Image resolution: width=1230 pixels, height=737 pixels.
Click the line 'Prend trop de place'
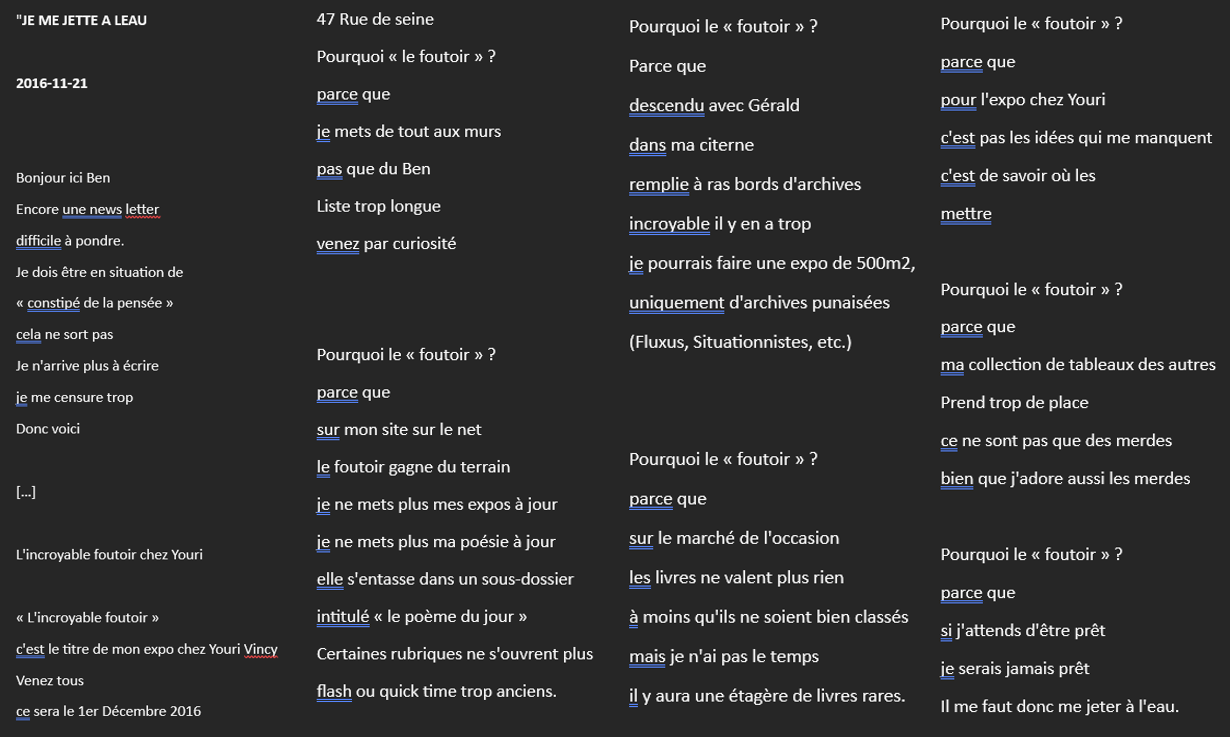click(x=1014, y=403)
